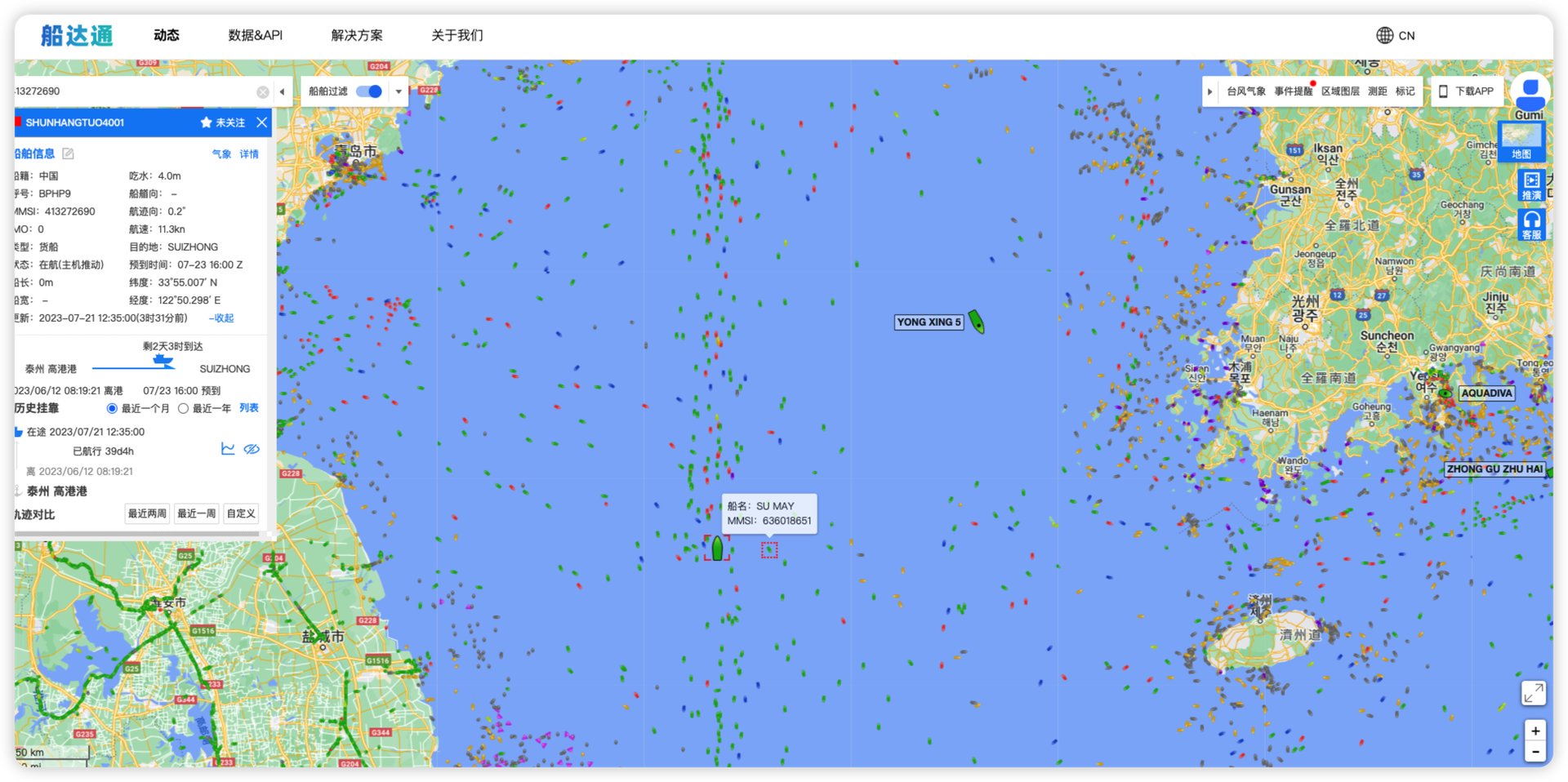Open the 解决方案 menu

(x=356, y=35)
